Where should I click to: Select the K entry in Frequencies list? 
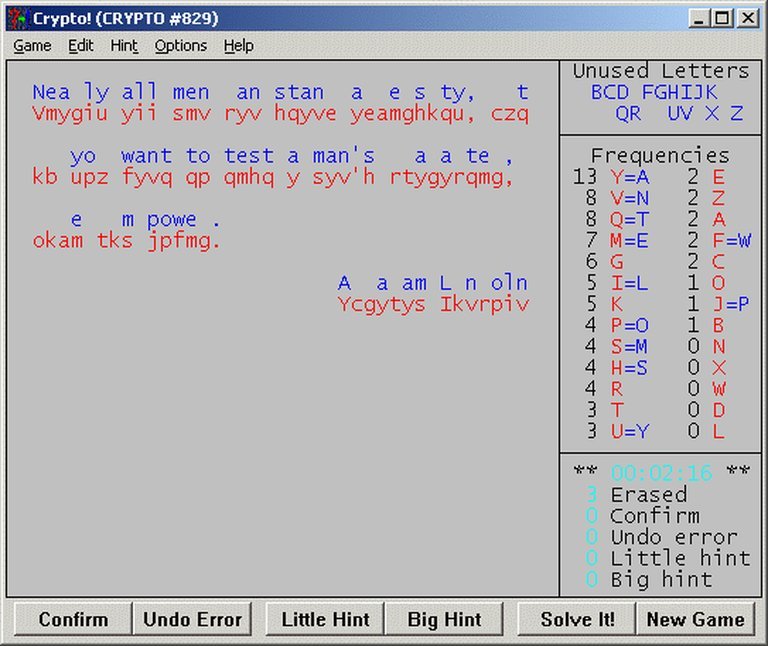tap(616, 304)
